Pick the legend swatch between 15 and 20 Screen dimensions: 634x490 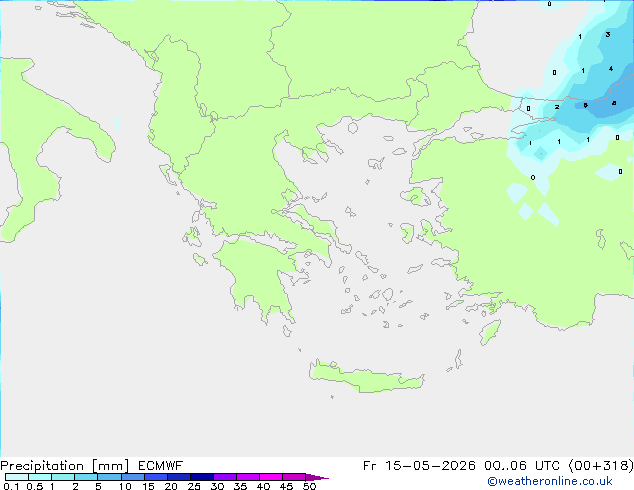156,477
